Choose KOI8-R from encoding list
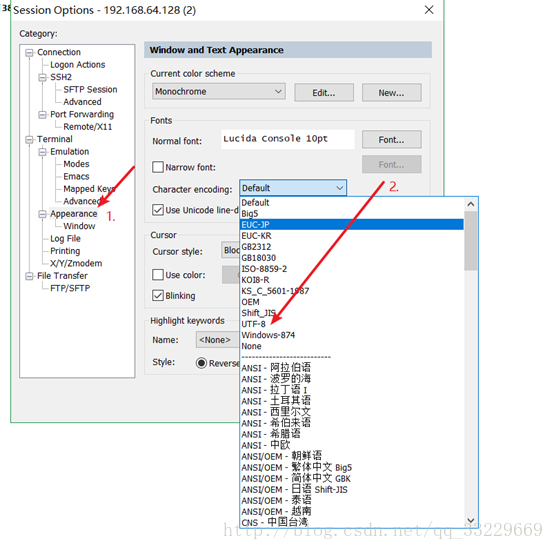Screen dimensions: 554x550 (352, 280)
